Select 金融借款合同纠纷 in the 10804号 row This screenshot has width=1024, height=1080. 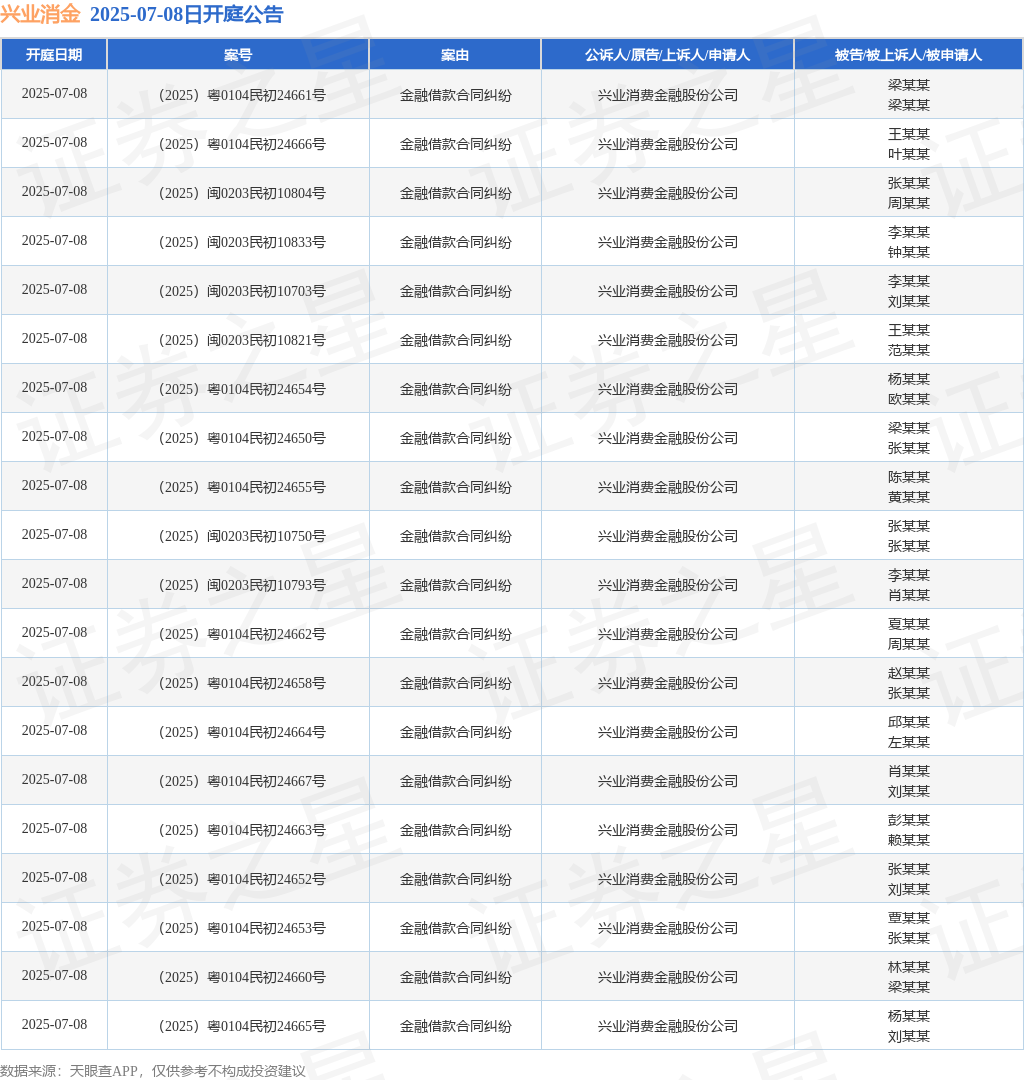click(x=455, y=193)
